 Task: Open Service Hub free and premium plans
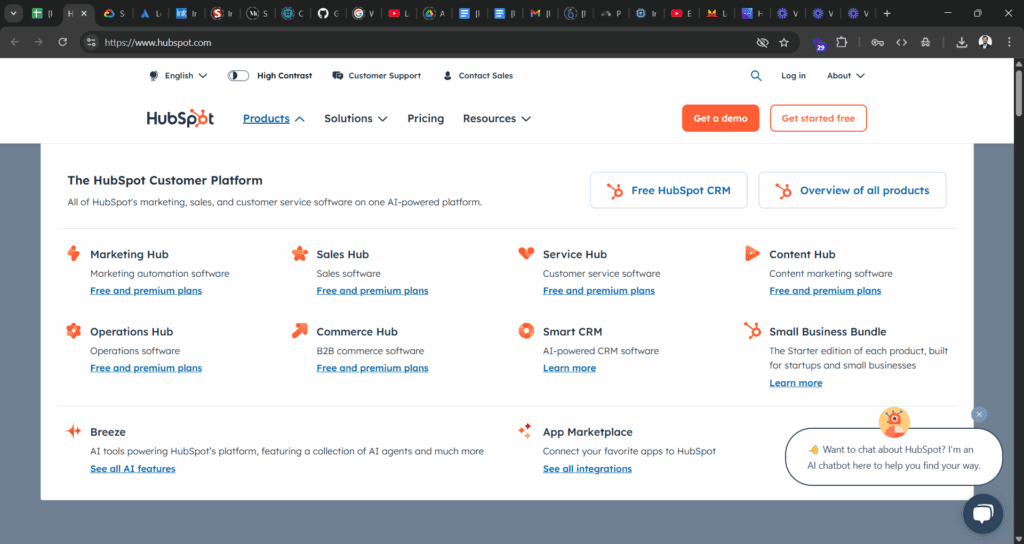[599, 291]
